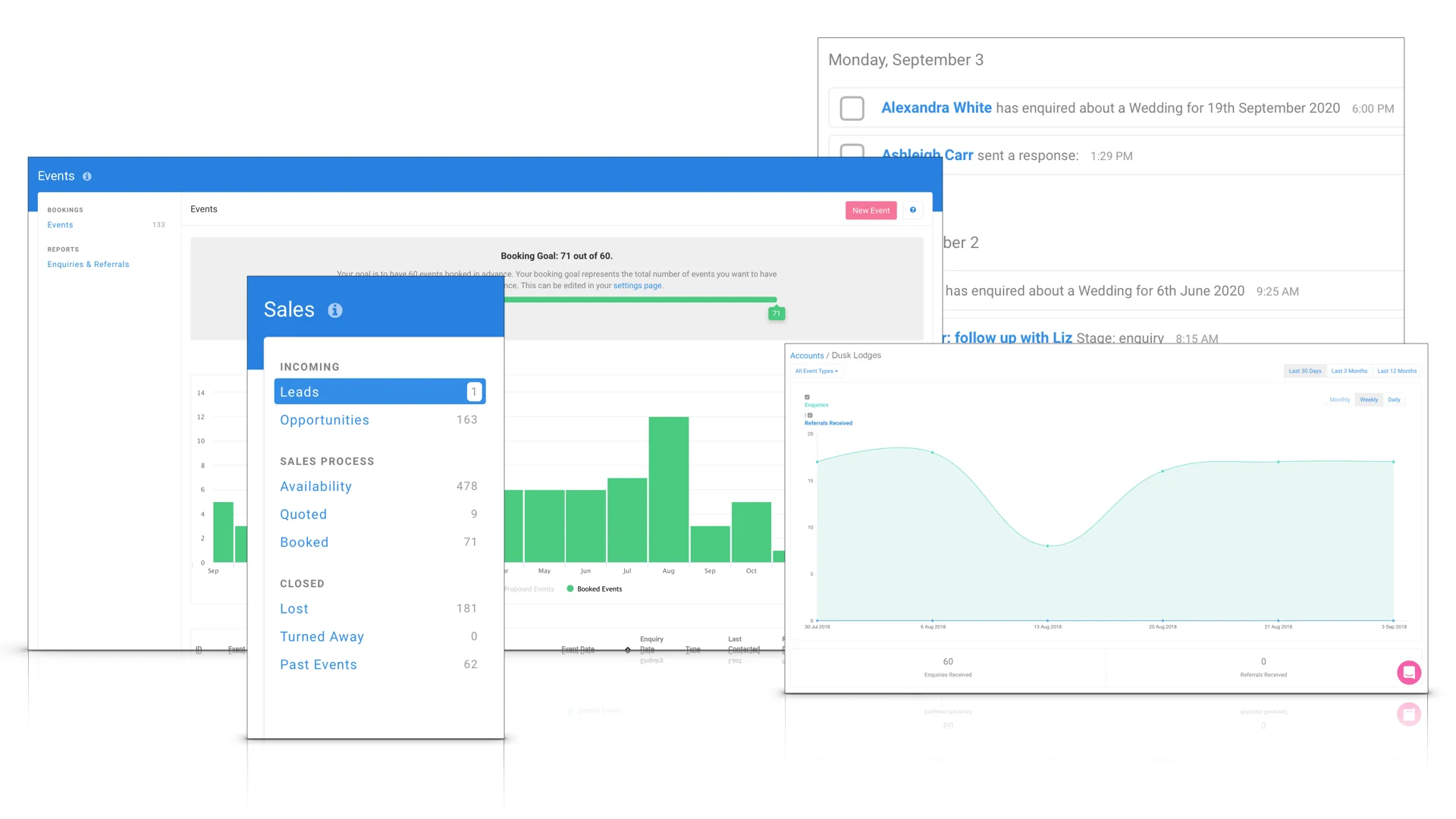Click the 27 Aug 2018 enquiries data point

tap(1278, 462)
